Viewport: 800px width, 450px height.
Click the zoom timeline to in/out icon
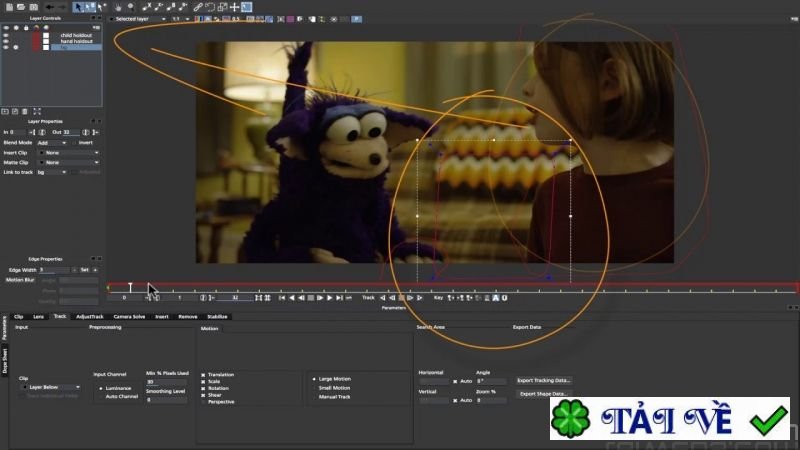point(259,297)
